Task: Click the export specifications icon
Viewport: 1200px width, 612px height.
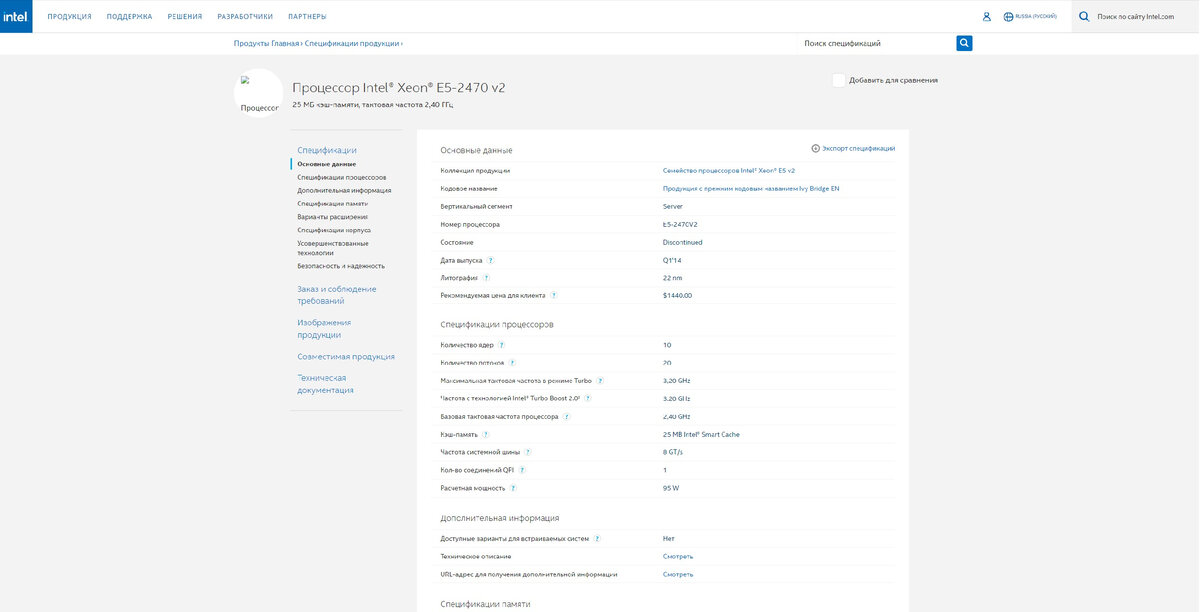Action: coord(815,148)
